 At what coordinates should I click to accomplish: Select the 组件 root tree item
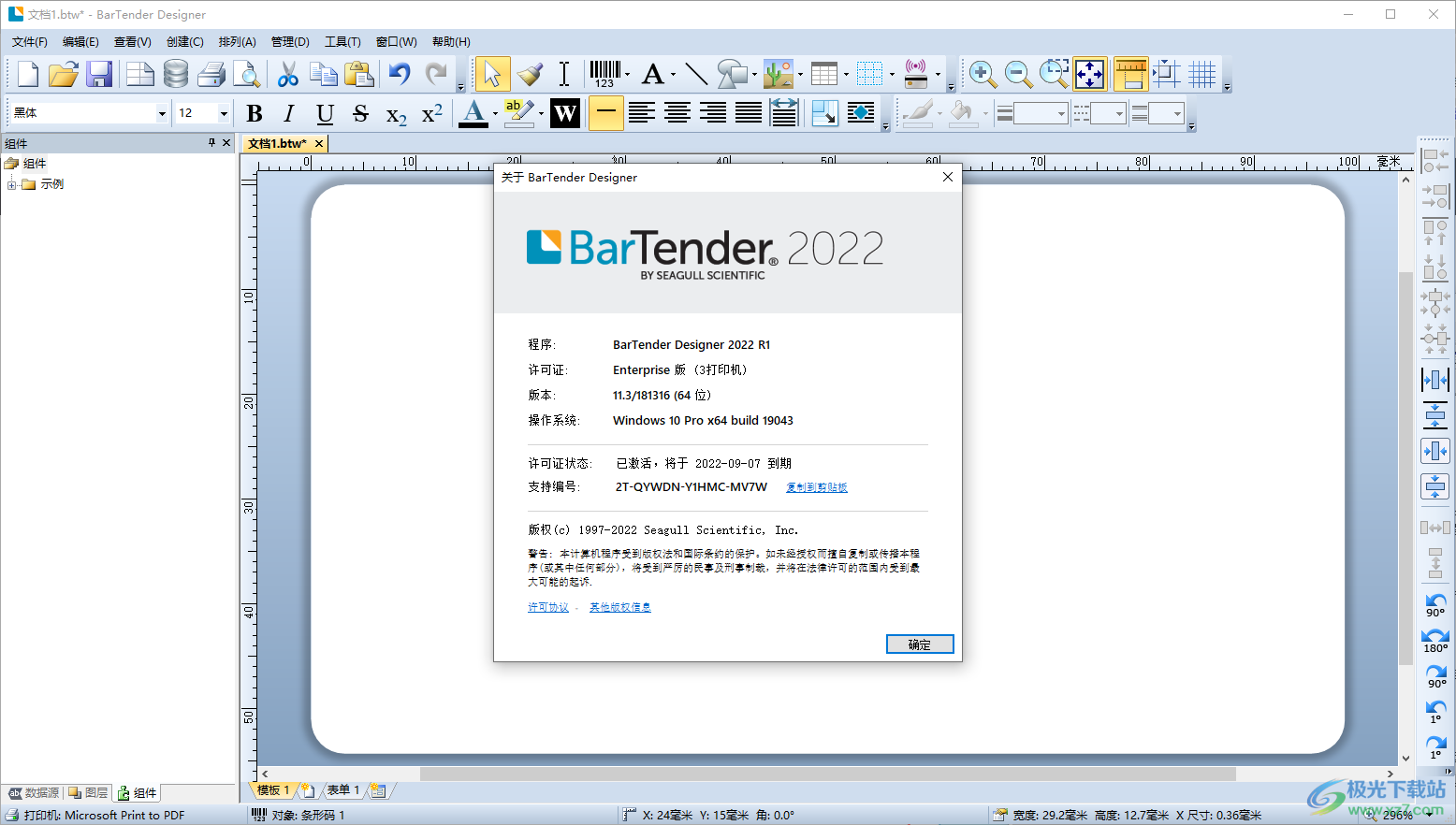click(35, 164)
